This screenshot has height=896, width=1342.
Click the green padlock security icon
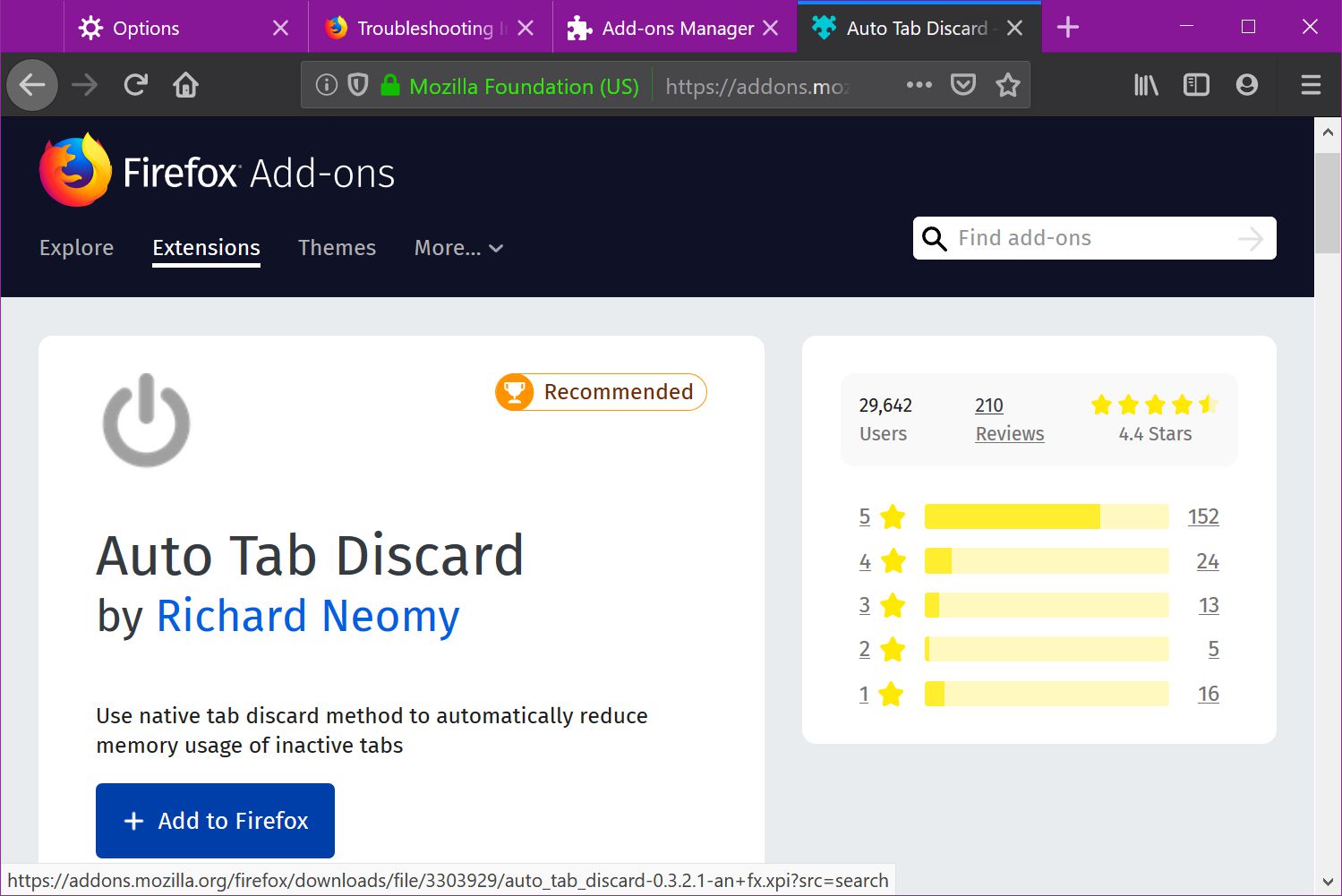pyautogui.click(x=389, y=86)
